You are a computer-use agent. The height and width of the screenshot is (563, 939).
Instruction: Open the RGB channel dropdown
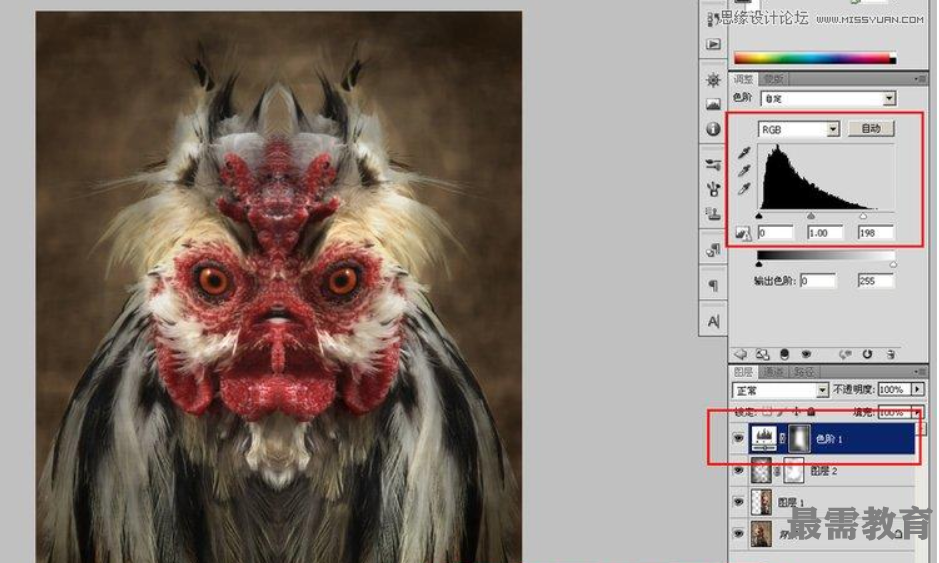click(x=832, y=129)
